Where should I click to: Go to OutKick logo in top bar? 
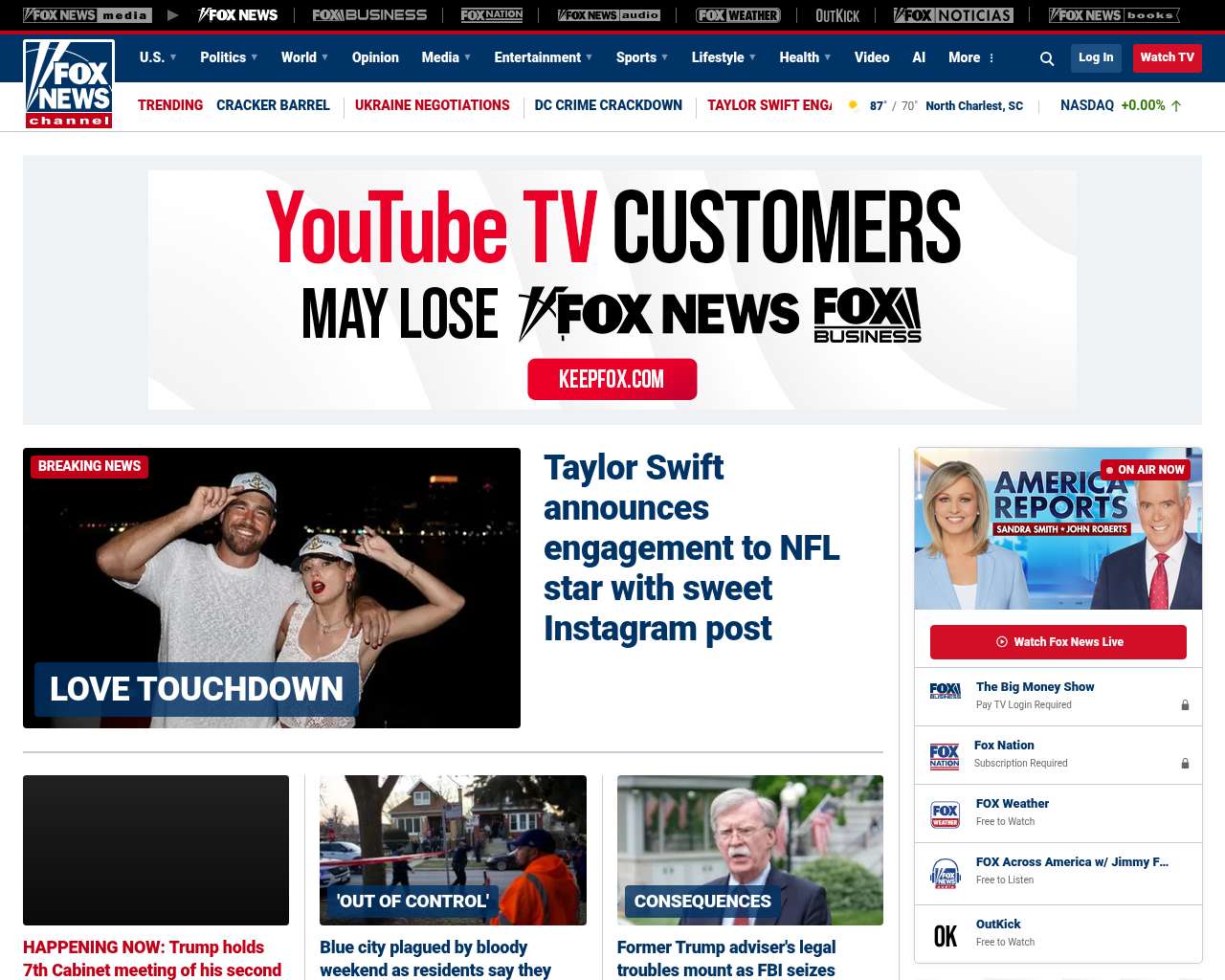837,15
